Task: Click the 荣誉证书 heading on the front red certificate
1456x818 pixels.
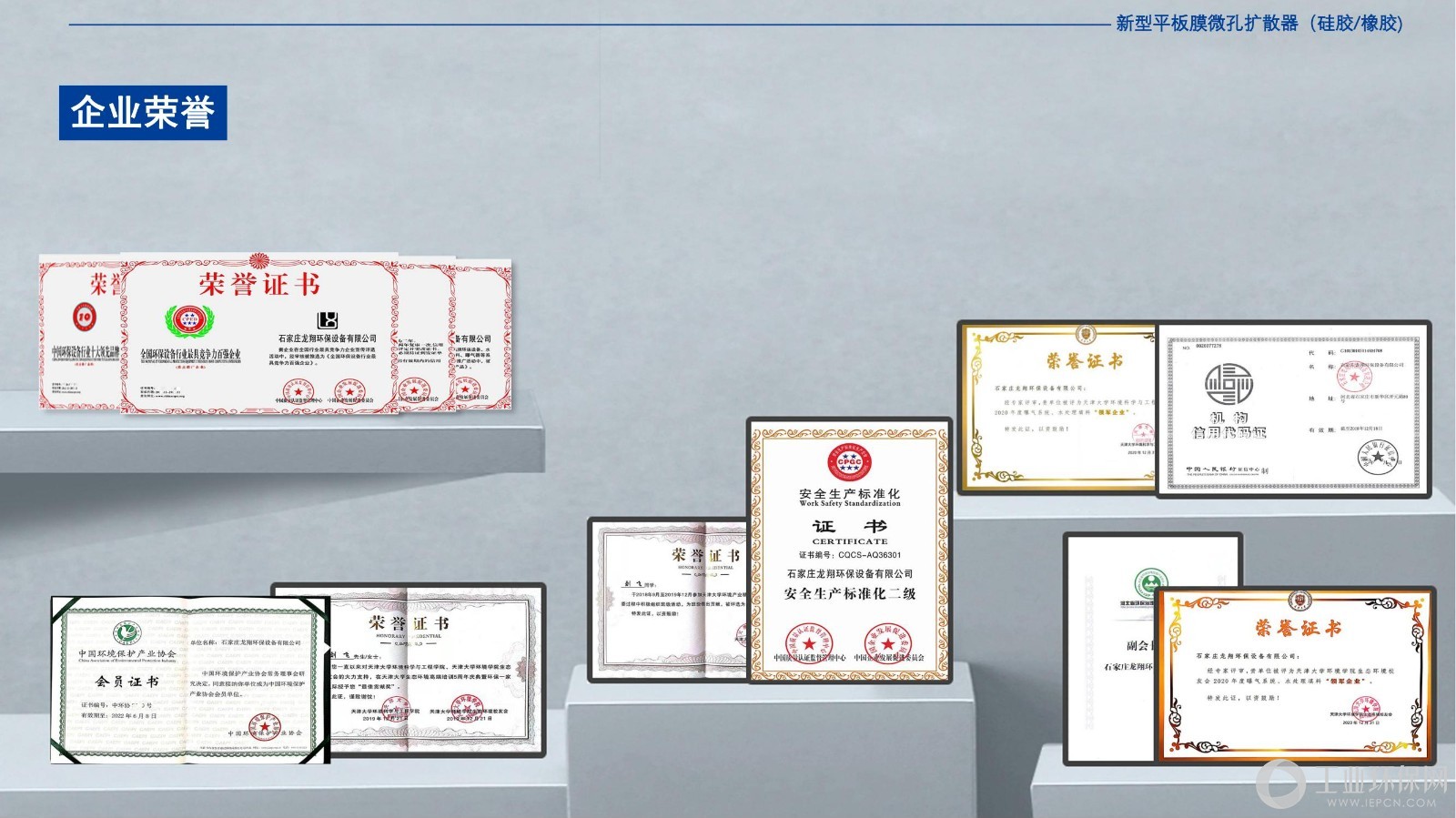Action: [x=259, y=285]
